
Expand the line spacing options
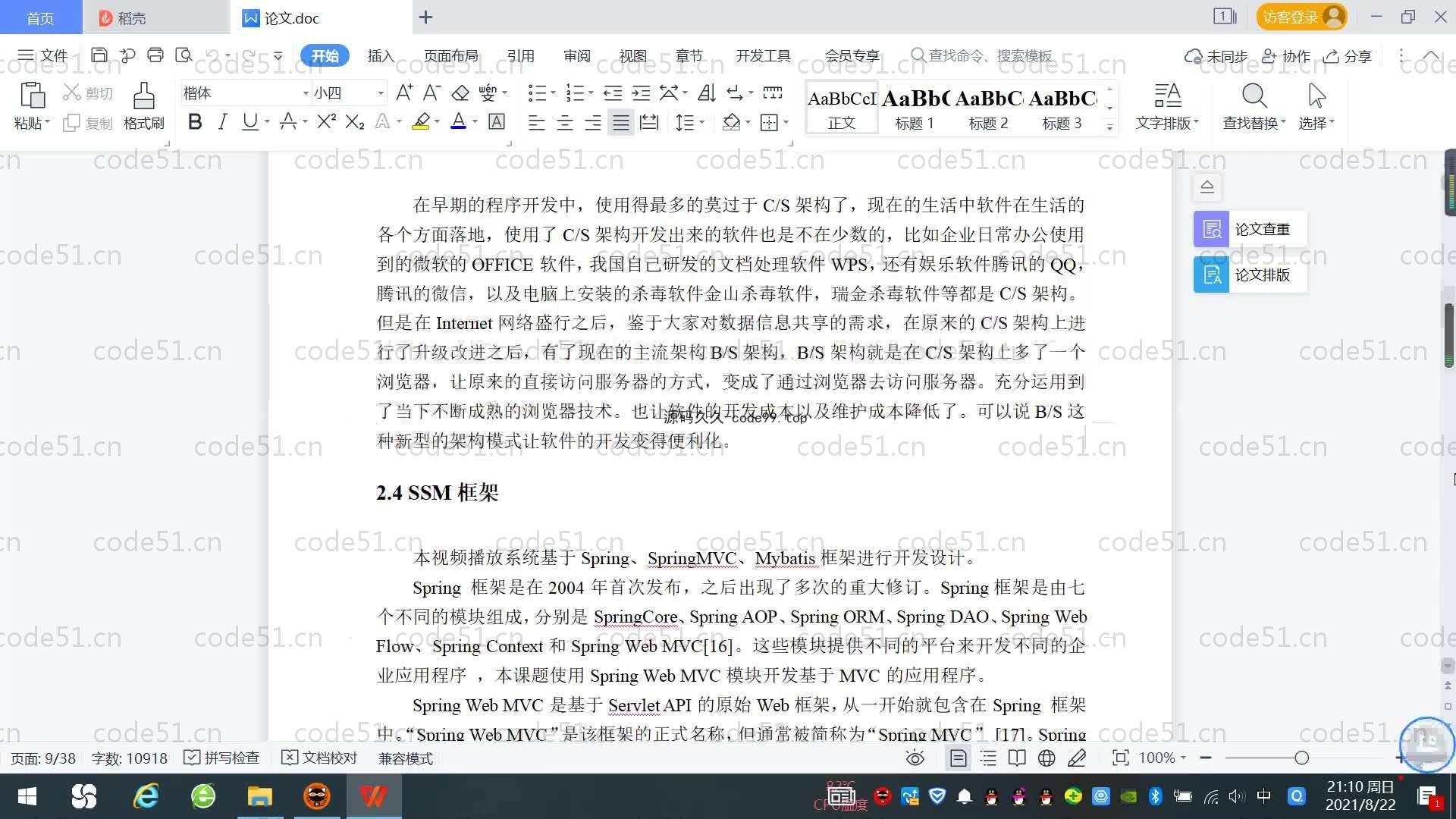click(x=701, y=122)
